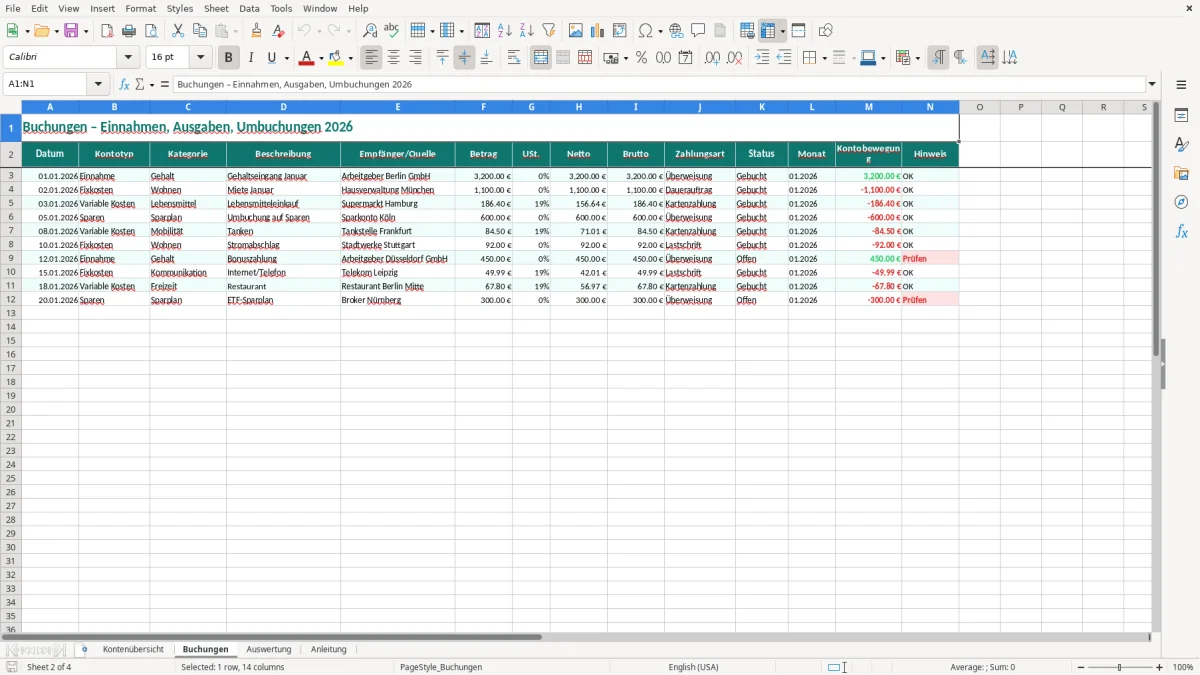The image size is (1200, 675).
Task: Toggle Align Left
Action: (371, 58)
